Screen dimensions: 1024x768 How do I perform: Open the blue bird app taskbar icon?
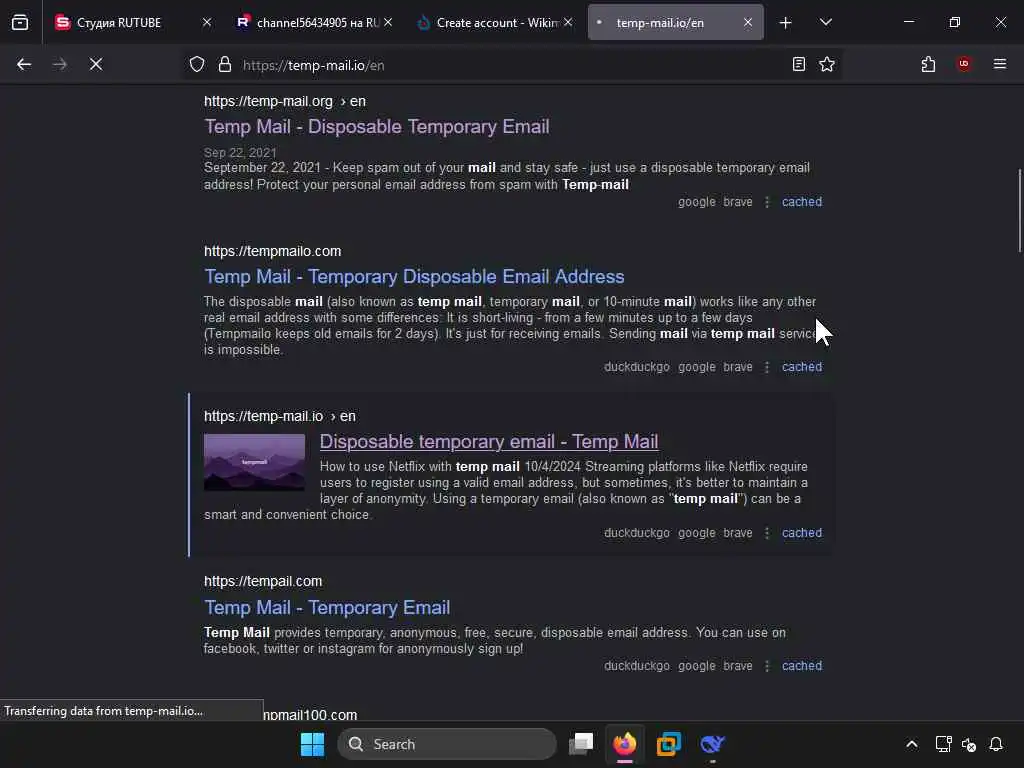(x=712, y=744)
